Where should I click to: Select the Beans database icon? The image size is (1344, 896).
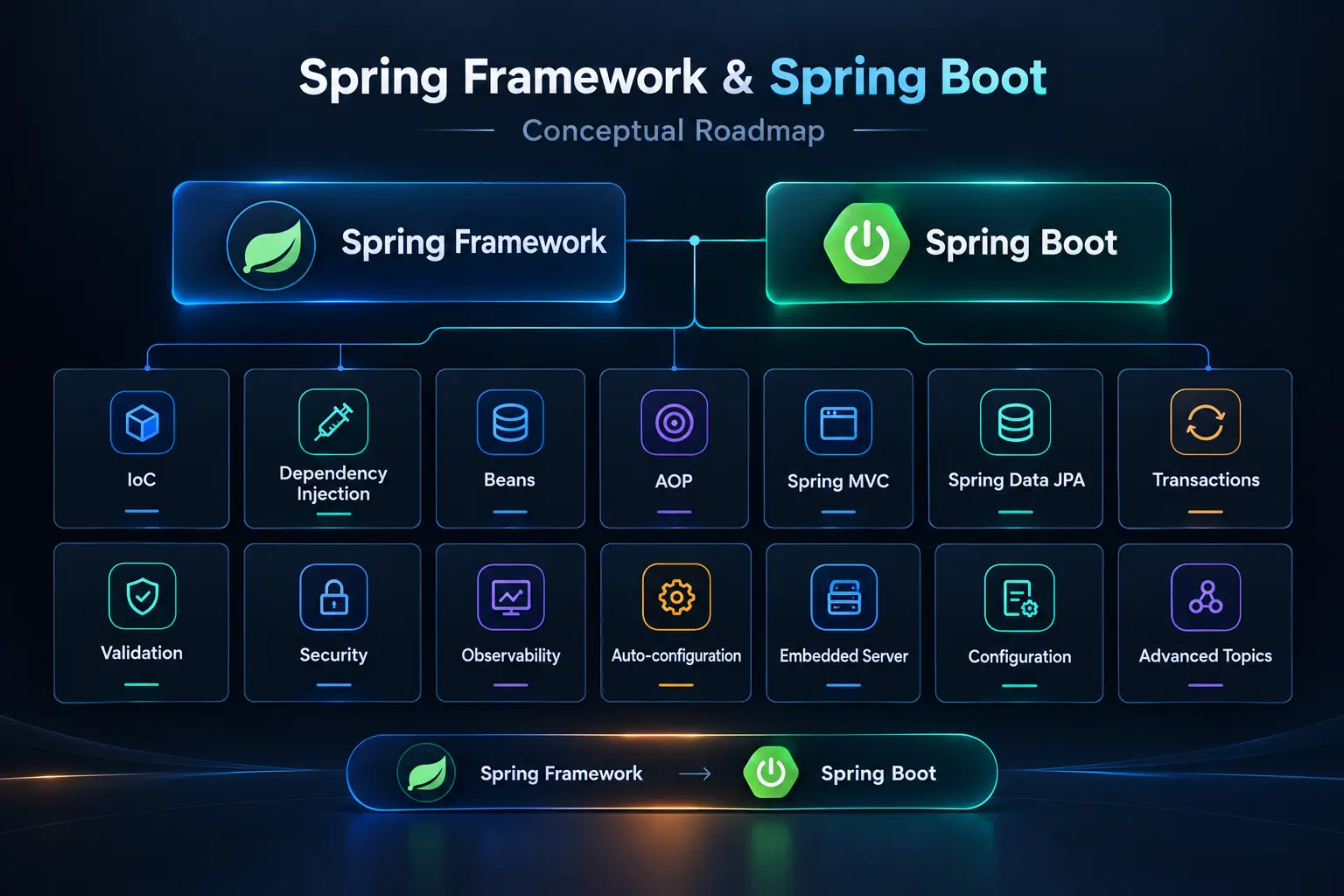point(510,422)
